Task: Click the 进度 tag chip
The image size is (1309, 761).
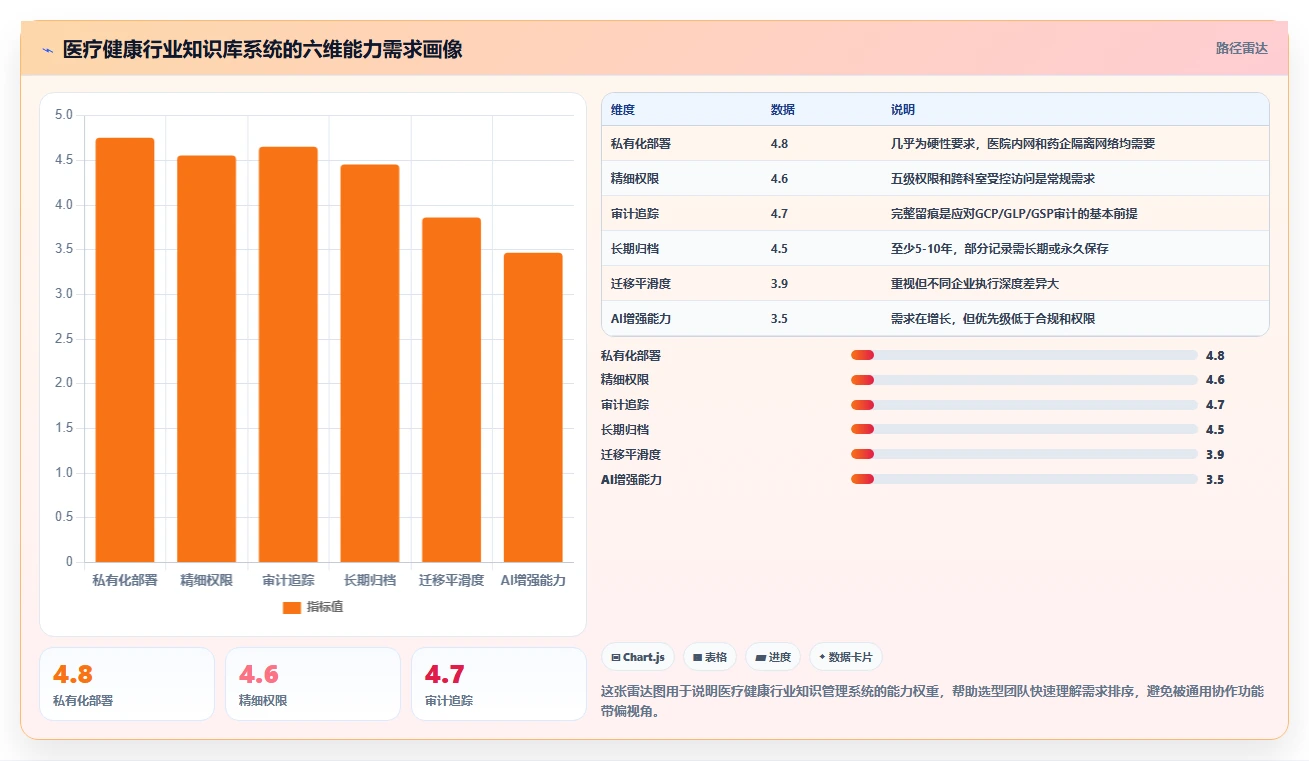Action: coord(773,657)
